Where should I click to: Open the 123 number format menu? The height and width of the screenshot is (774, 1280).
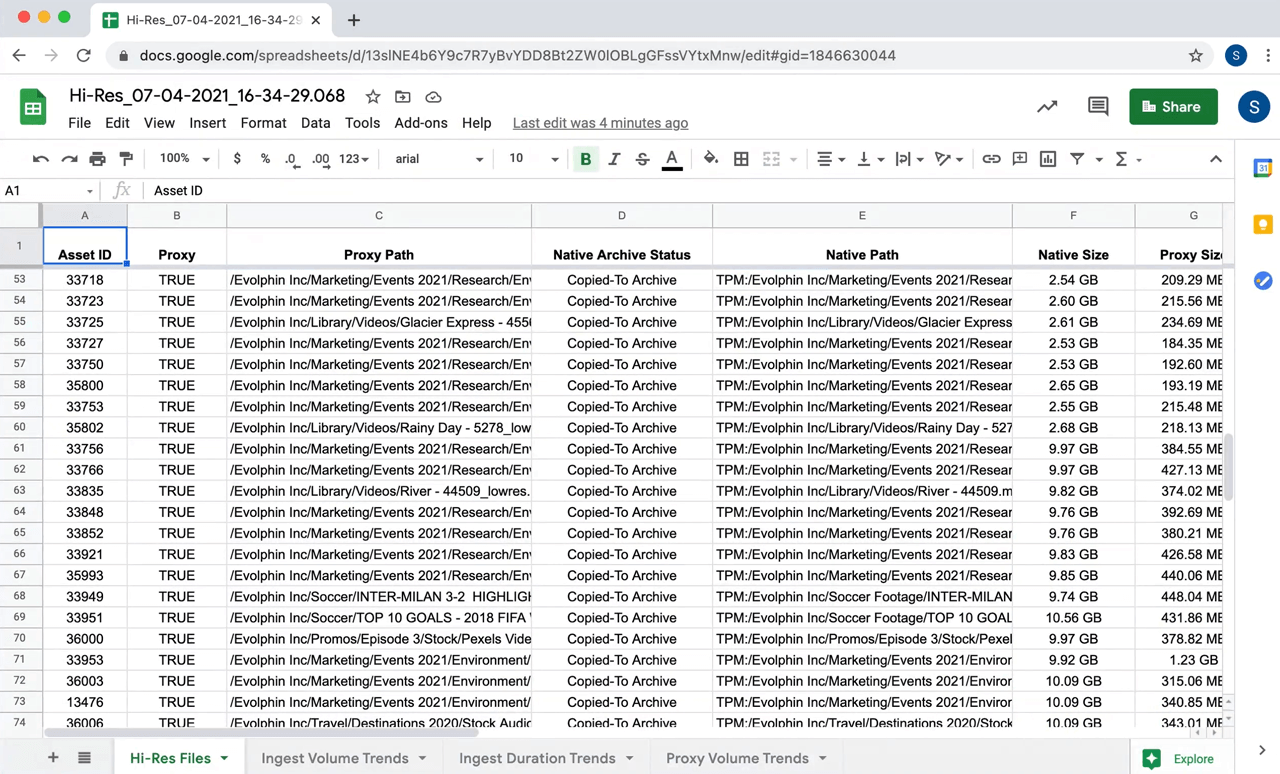tap(354, 159)
